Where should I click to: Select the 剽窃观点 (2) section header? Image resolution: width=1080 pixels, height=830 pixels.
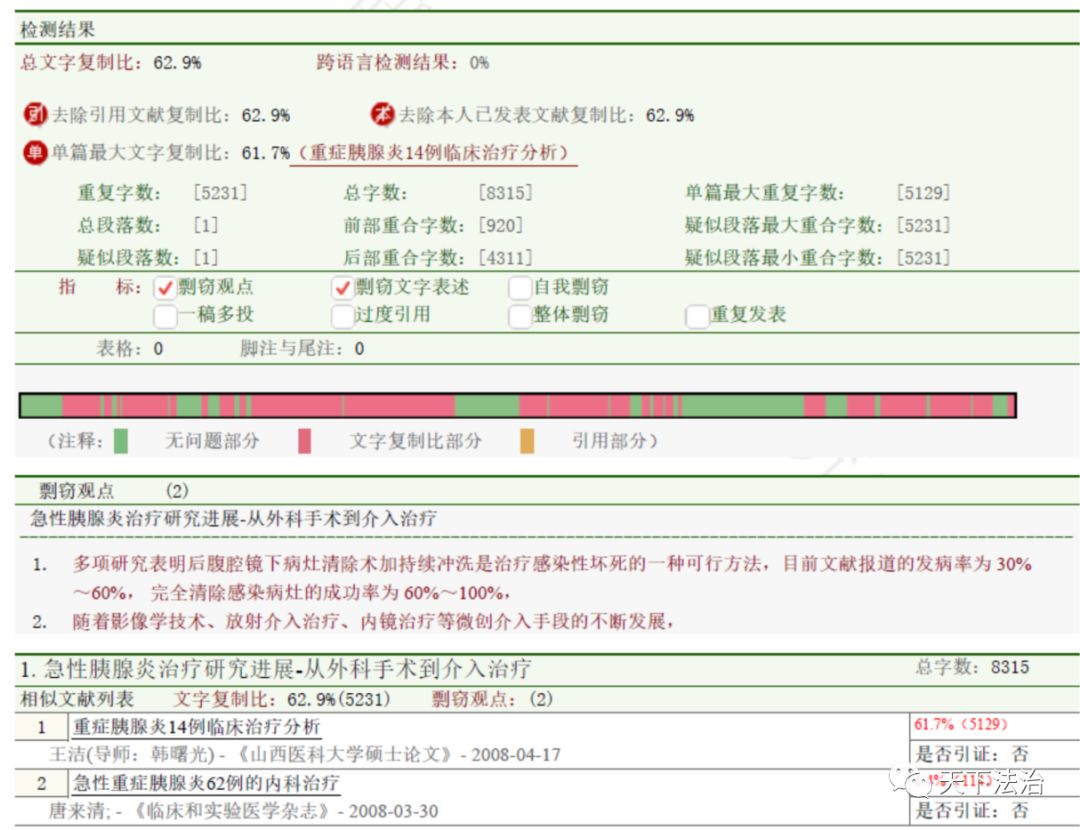[114, 491]
